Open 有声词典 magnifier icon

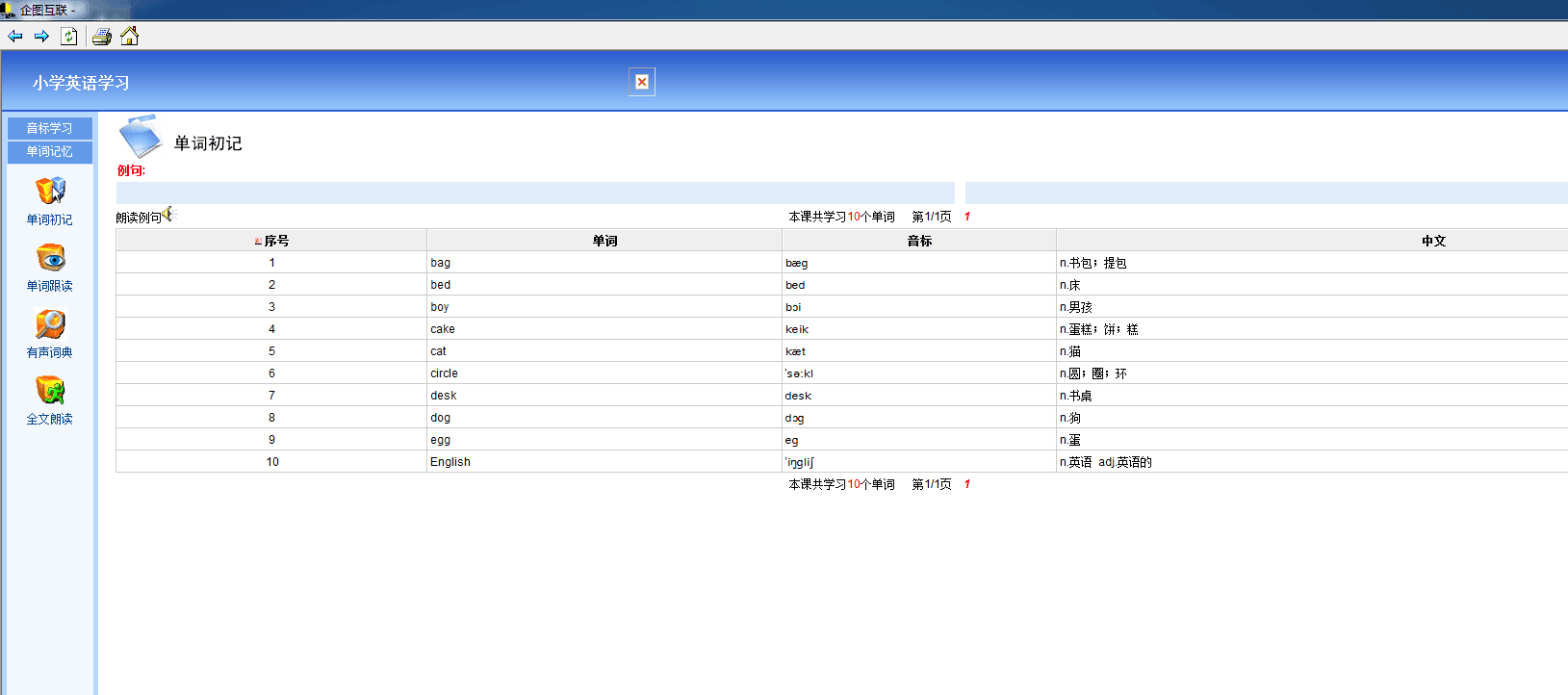pos(50,324)
